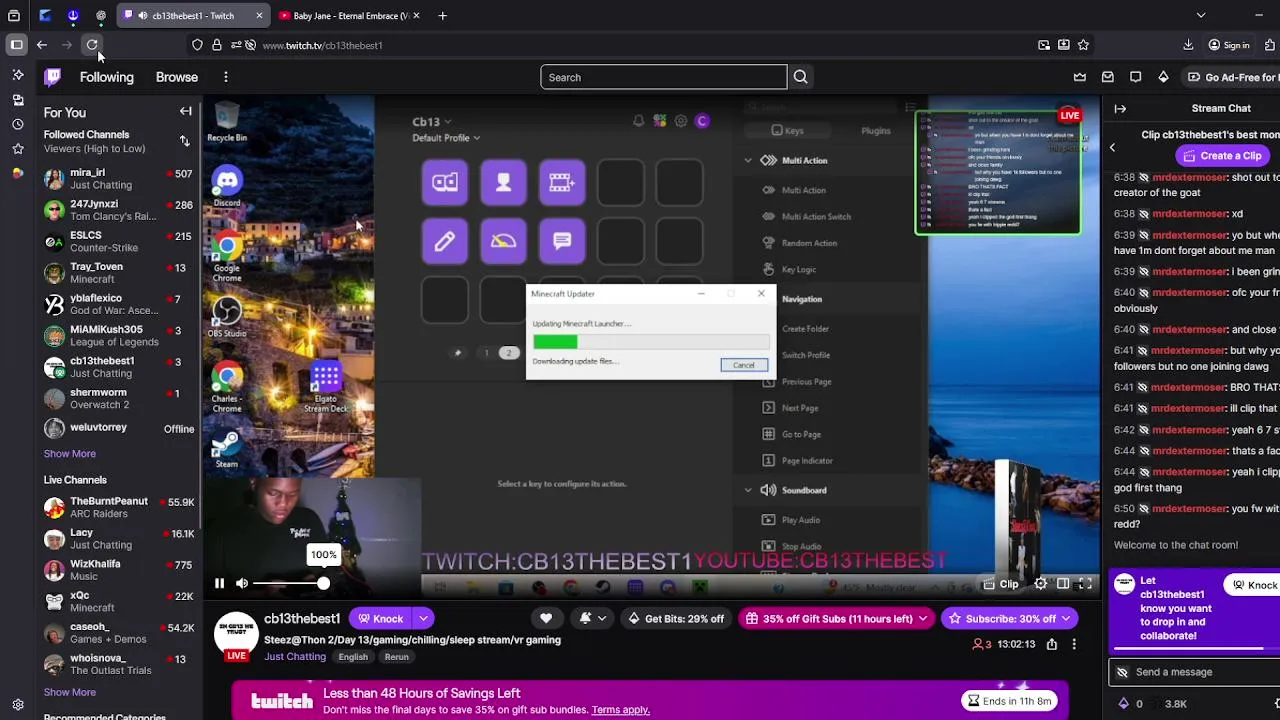Open mira_irl followed channel

118,179
